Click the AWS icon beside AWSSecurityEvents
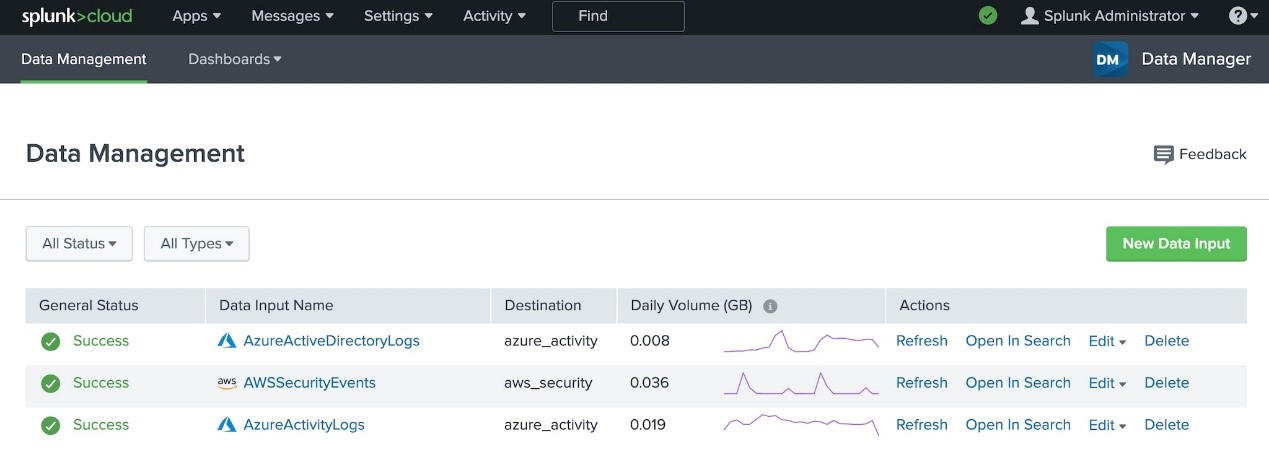This screenshot has width=1269, height=465. pos(227,383)
